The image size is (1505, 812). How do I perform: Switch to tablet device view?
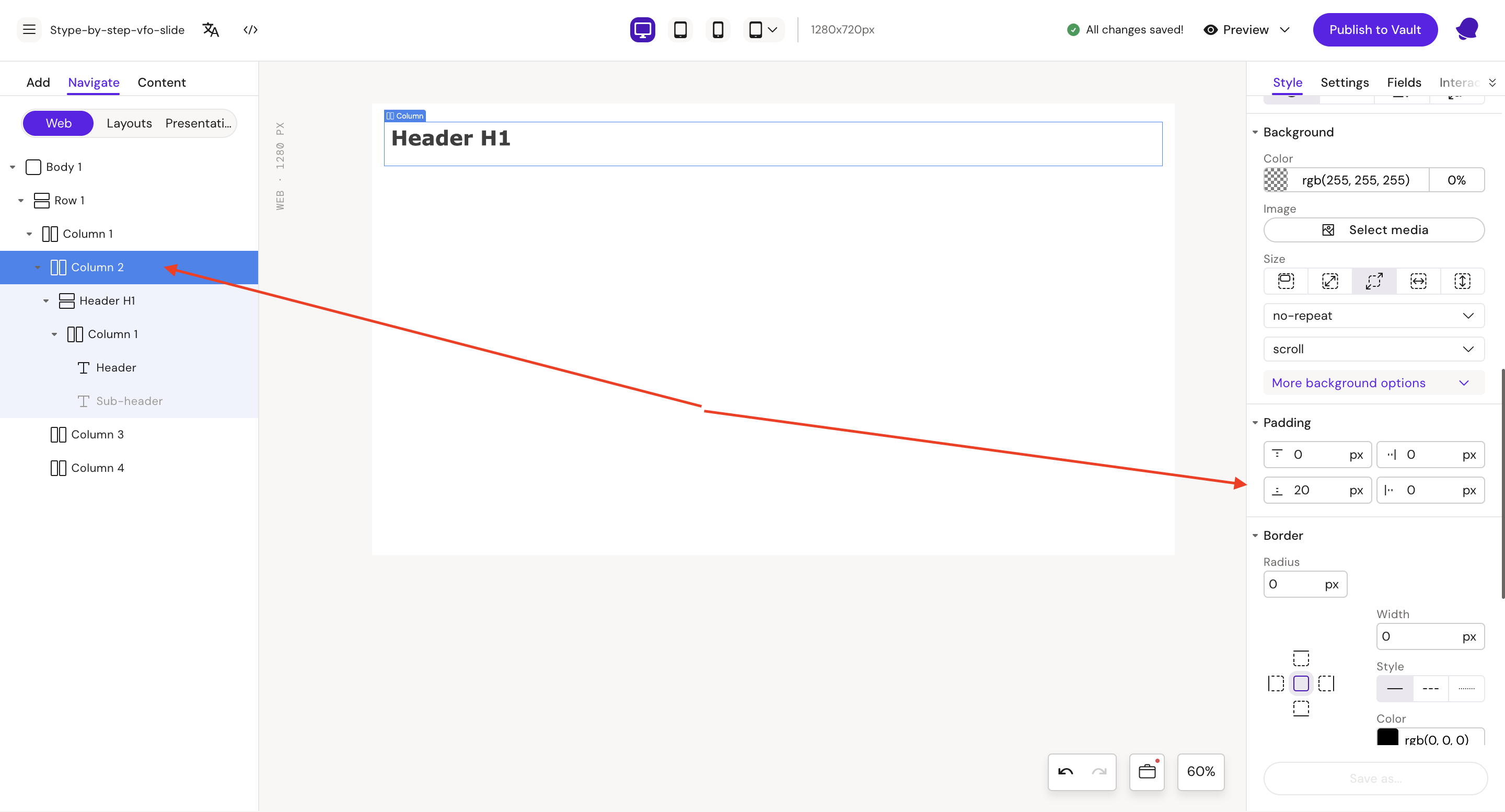click(680, 30)
